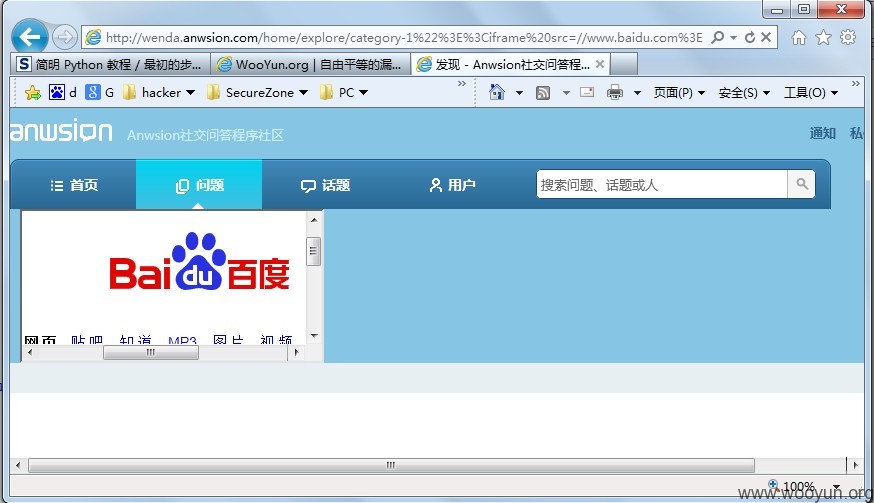Click the page scroll left arrow

(18, 465)
